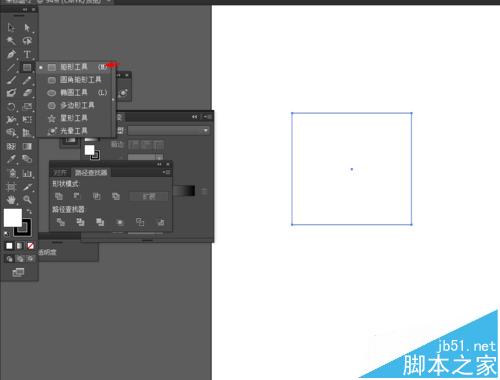Choose 矩形工具 (M) from the flyout
The height and width of the screenshot is (380, 500).
coord(75,67)
